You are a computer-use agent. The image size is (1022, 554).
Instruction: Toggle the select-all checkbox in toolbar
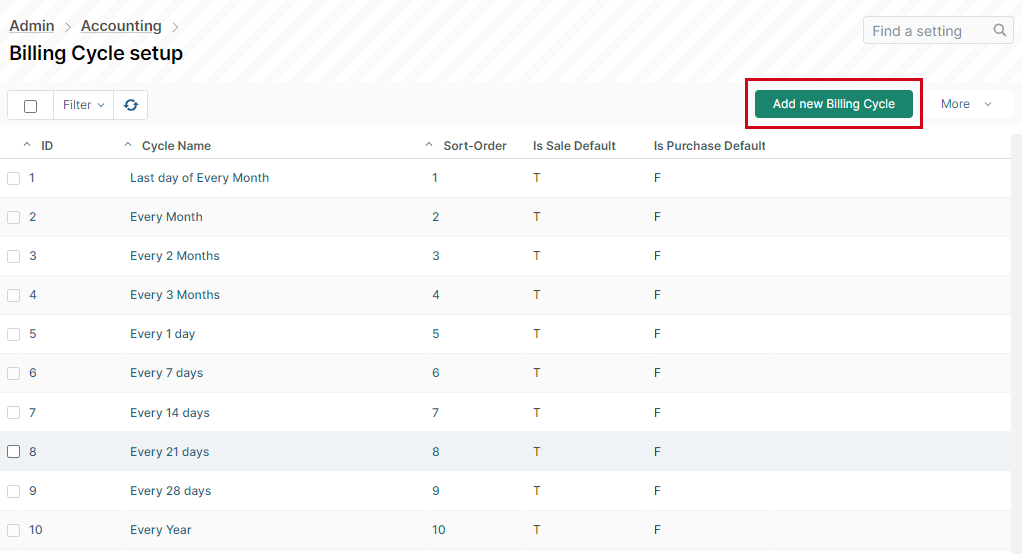[x=31, y=106]
